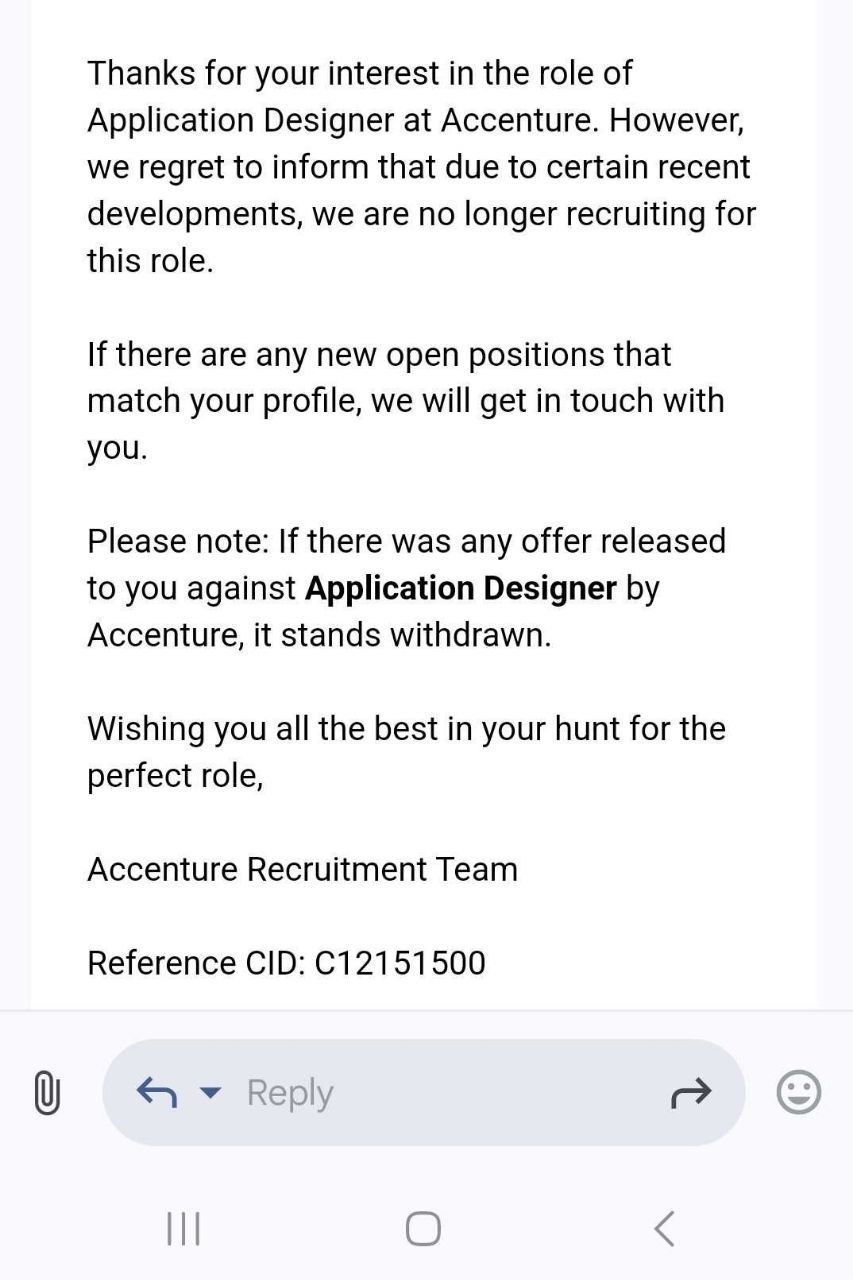Tap the Android back button

click(664, 1228)
